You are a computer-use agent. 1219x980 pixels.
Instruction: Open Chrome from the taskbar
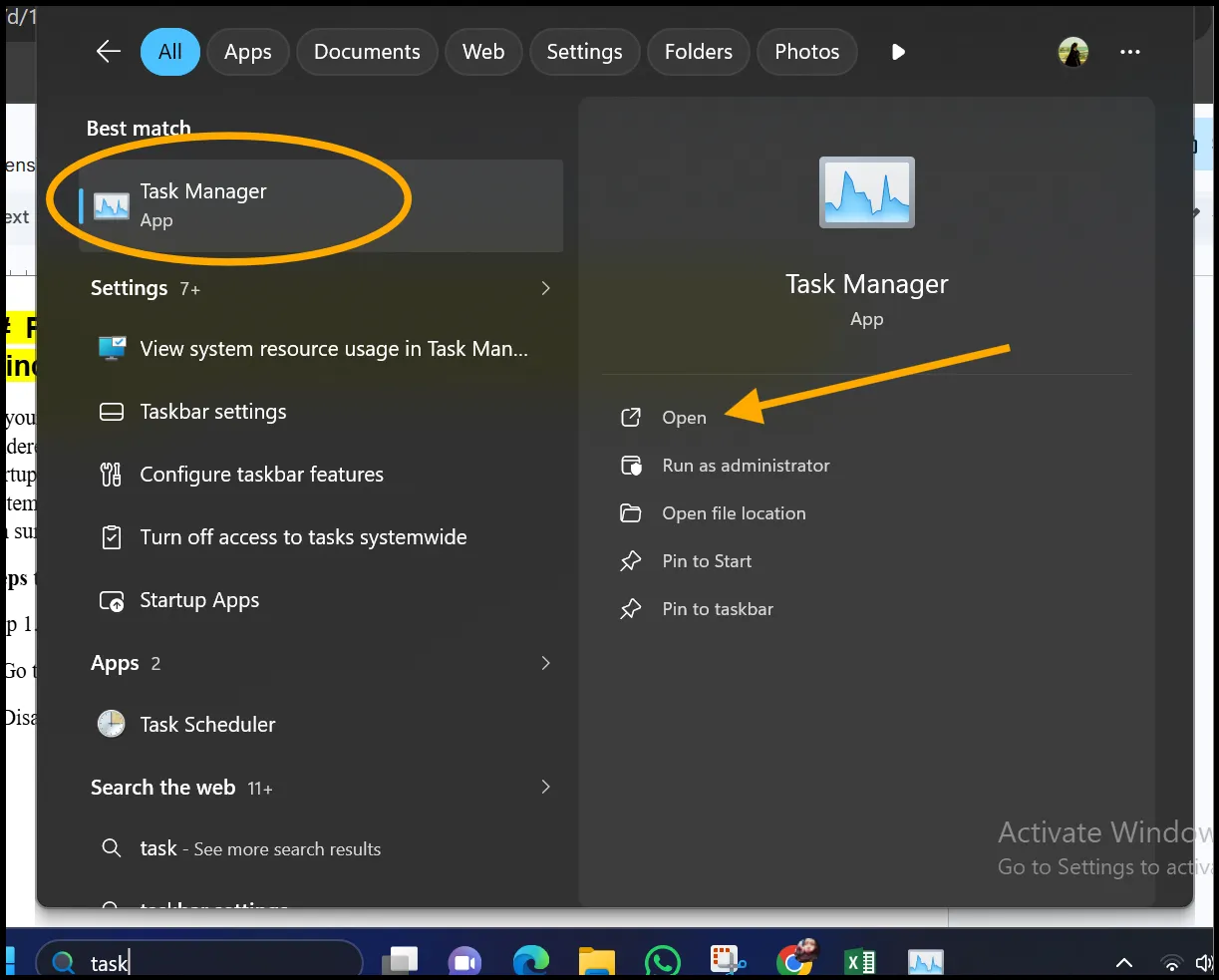pos(794,959)
